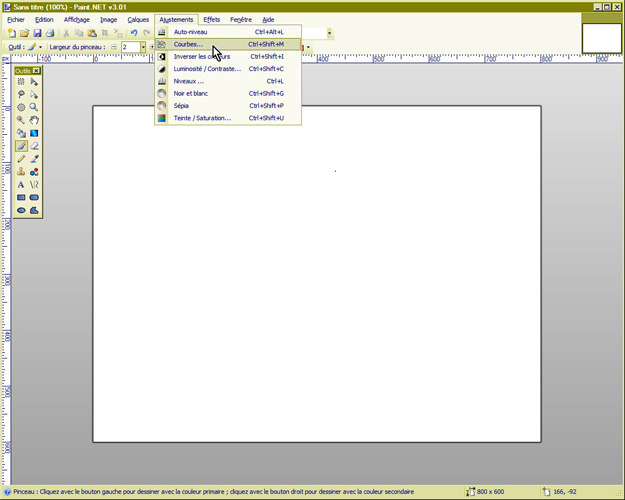Open the Calques menu
Screen dimensions: 625x500
click(x=138, y=19)
